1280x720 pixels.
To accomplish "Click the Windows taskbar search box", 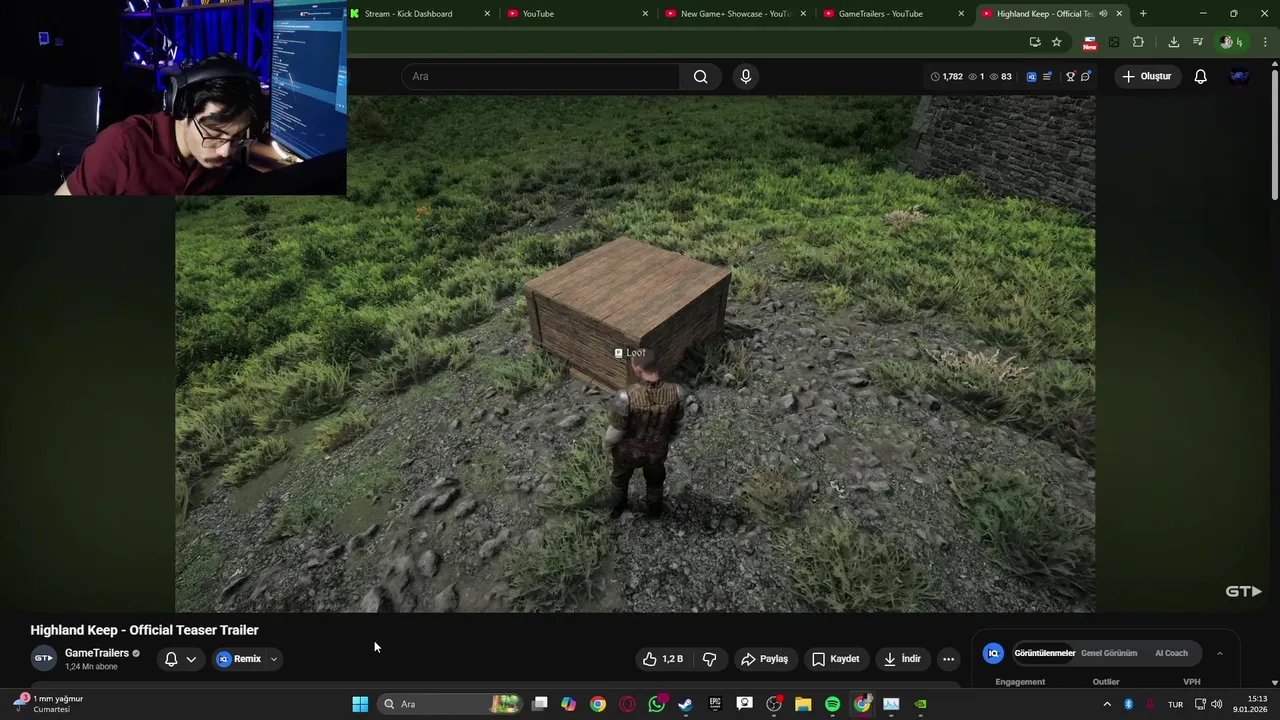I will [x=450, y=704].
